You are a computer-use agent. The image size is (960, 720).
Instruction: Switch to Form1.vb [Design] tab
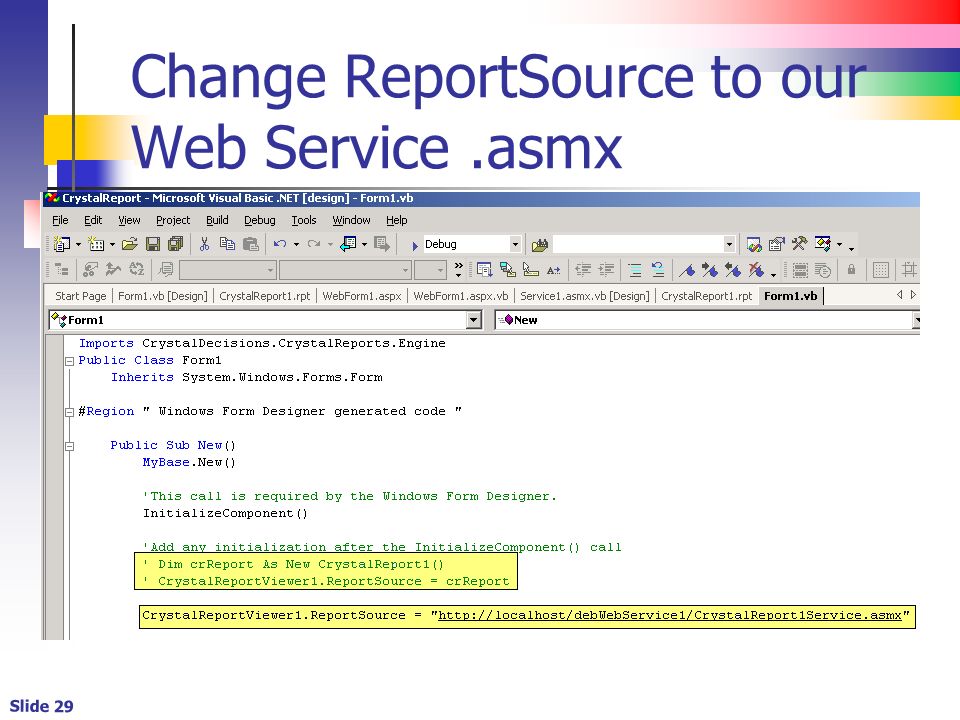[163, 296]
